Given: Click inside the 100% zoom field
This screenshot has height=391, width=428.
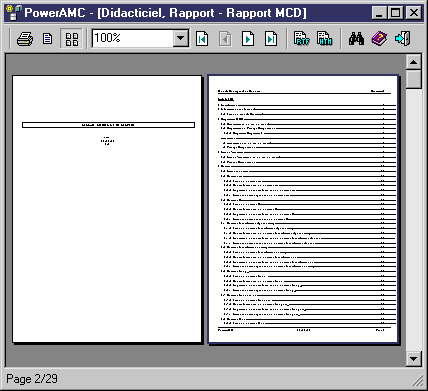Looking at the screenshot, I should click(133, 38).
